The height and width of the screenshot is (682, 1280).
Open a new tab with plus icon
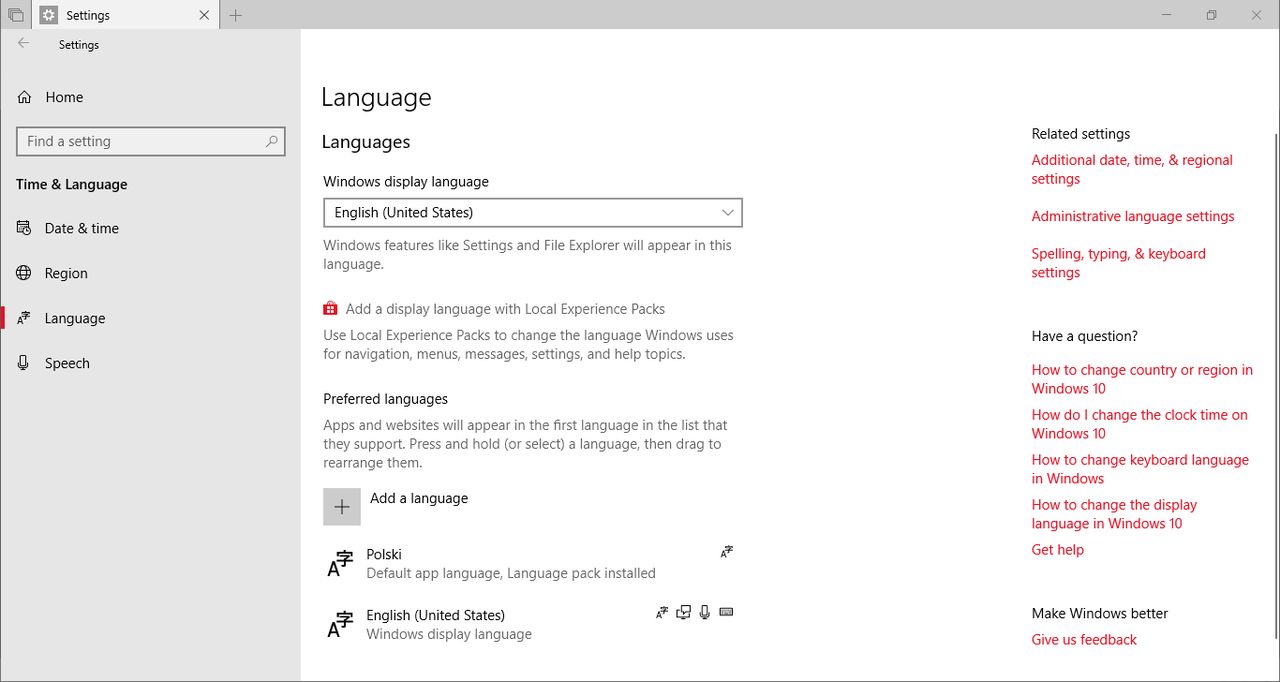(236, 15)
